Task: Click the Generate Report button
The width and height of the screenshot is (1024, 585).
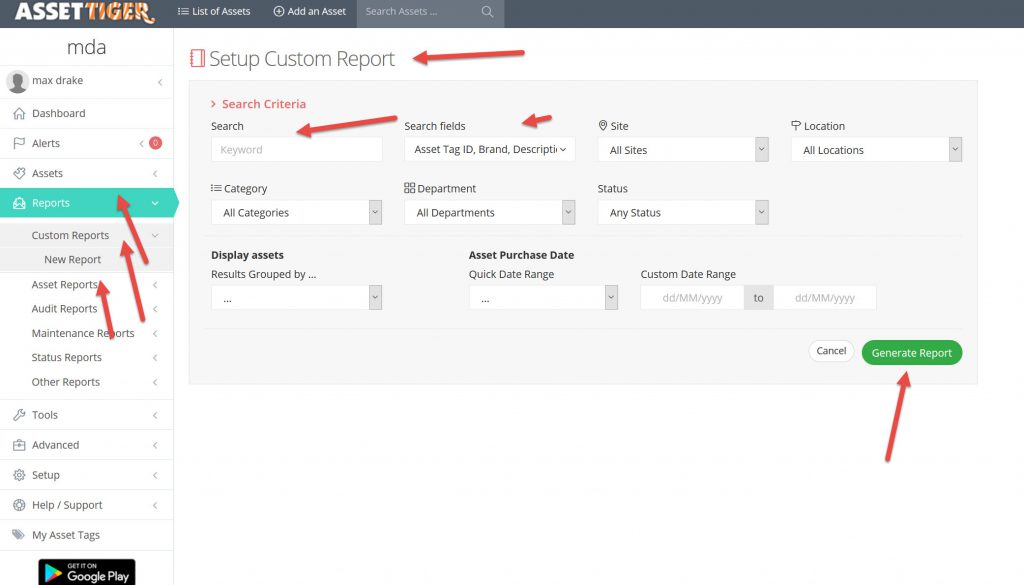Action: 911,352
